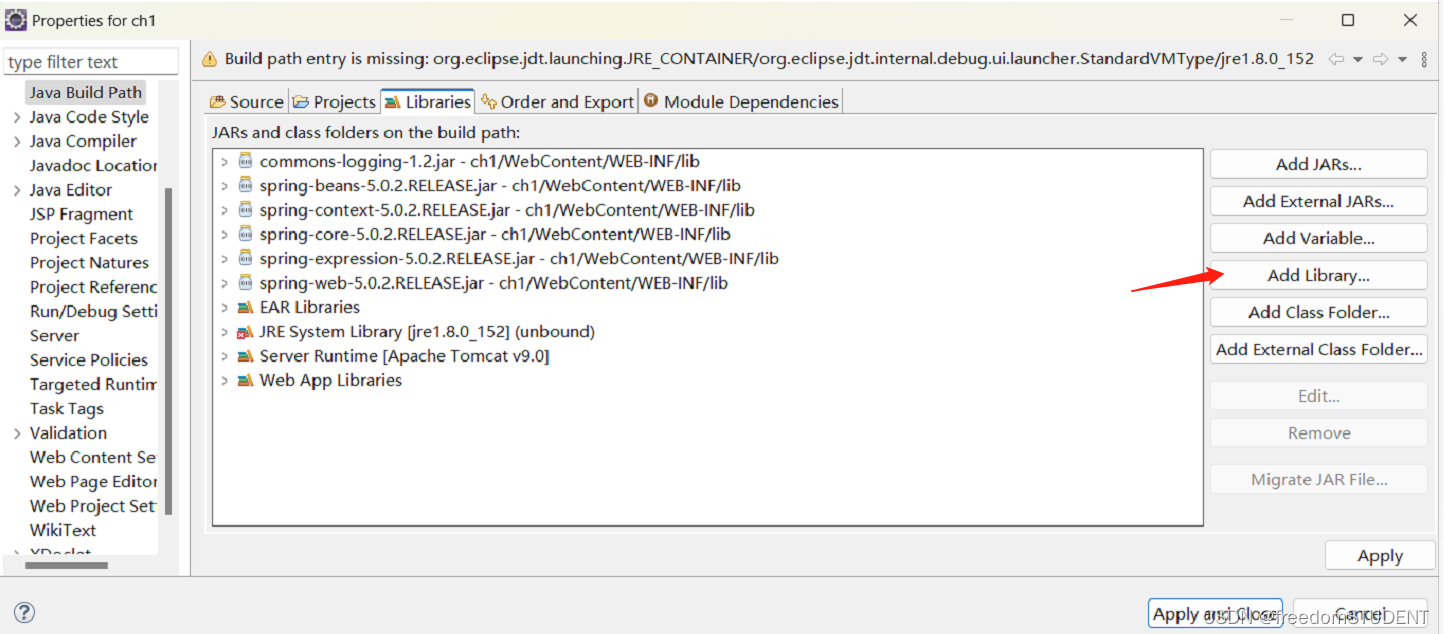
Task: Click the JRE System Library icon
Action: point(246,331)
